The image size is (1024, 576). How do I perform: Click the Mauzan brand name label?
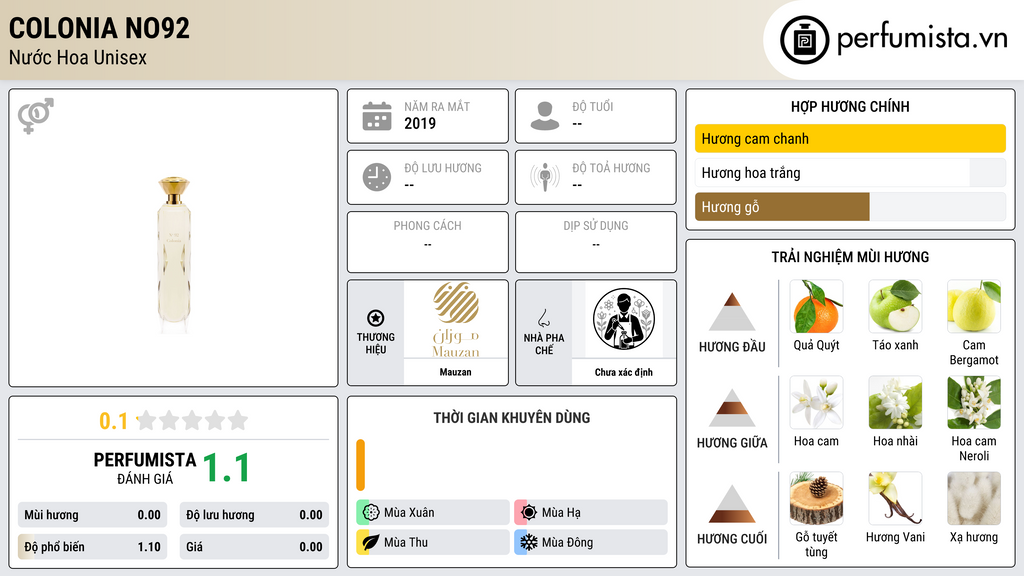(x=455, y=372)
